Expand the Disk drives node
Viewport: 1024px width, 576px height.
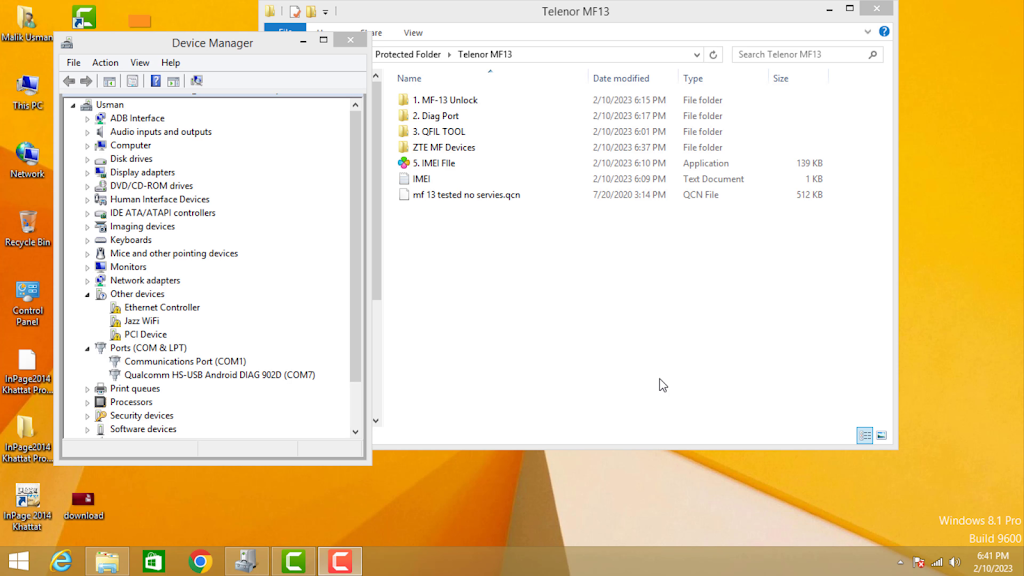pyautogui.click(x=87, y=159)
